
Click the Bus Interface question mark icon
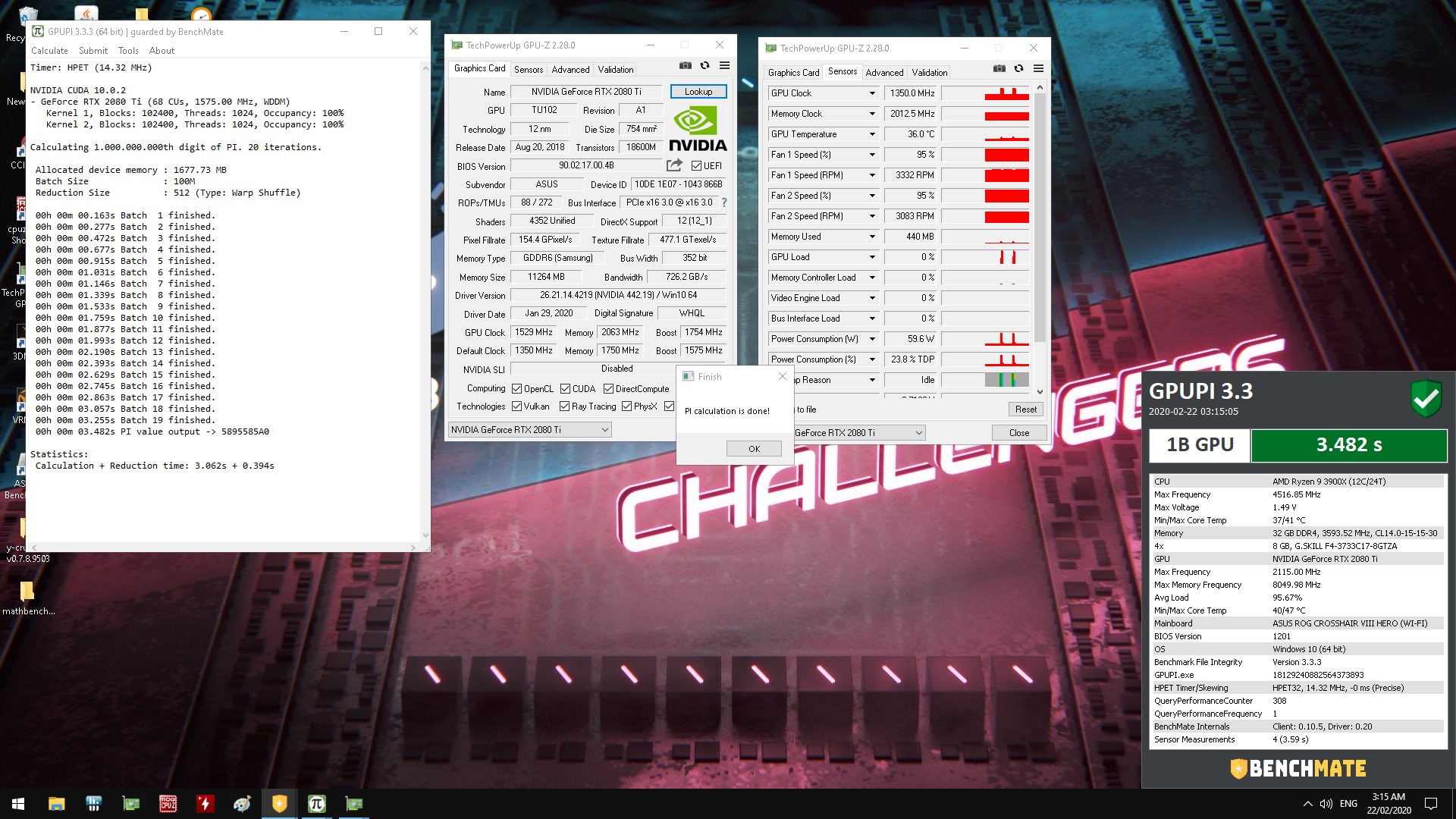coord(724,202)
